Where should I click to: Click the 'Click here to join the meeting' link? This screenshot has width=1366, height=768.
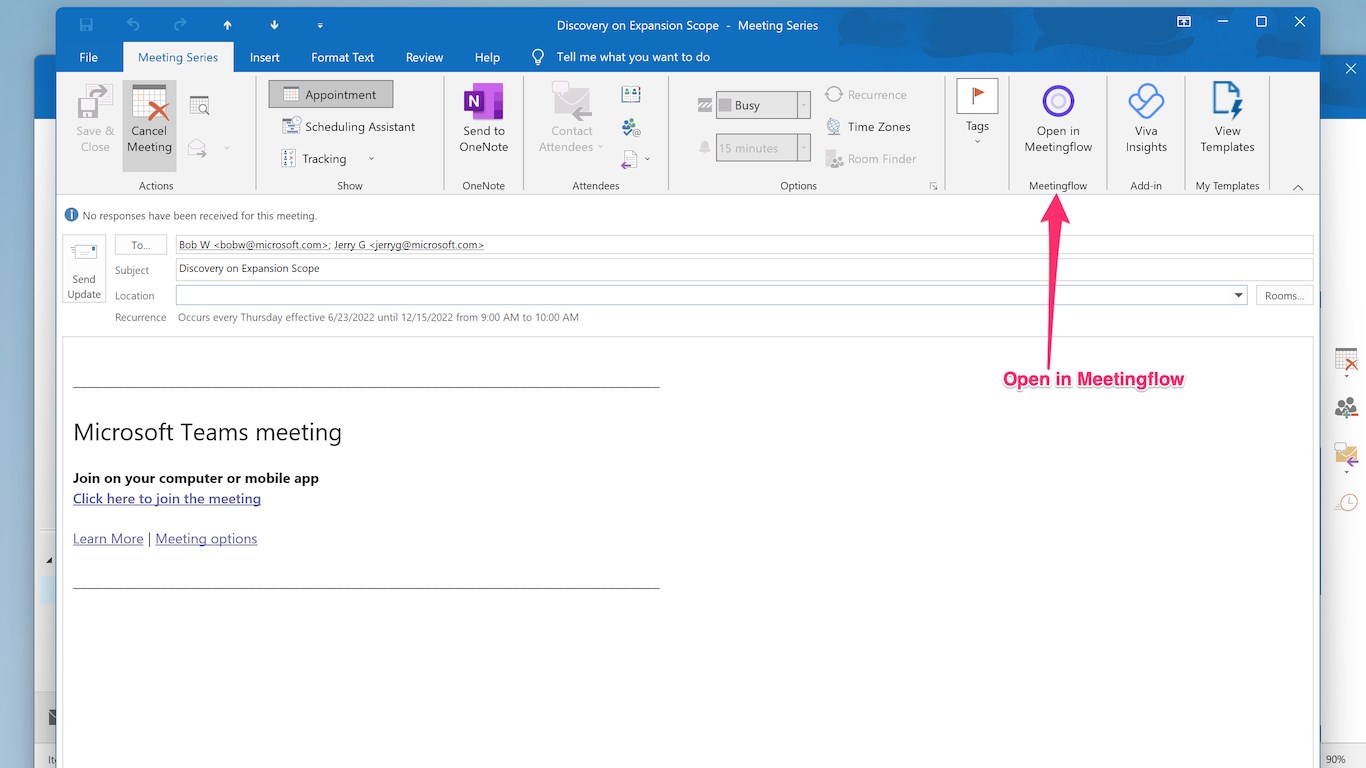tap(167, 499)
